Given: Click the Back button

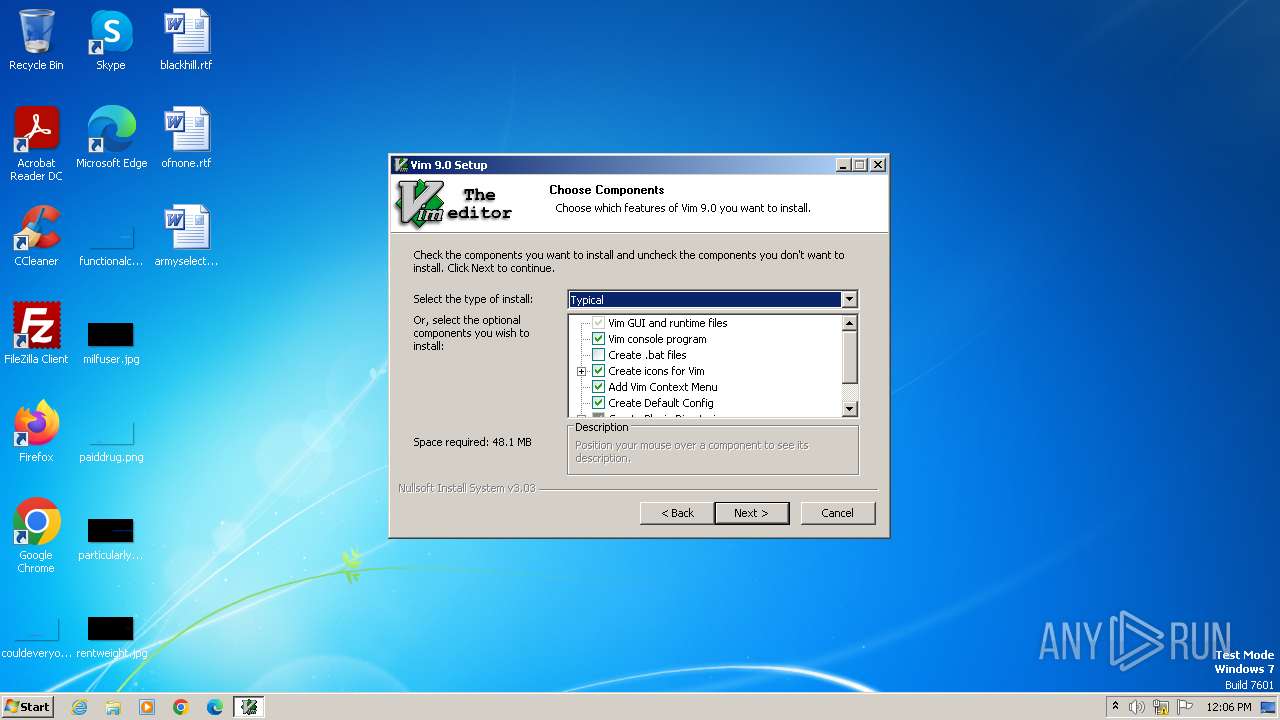Looking at the screenshot, I should pyautogui.click(x=677, y=513).
